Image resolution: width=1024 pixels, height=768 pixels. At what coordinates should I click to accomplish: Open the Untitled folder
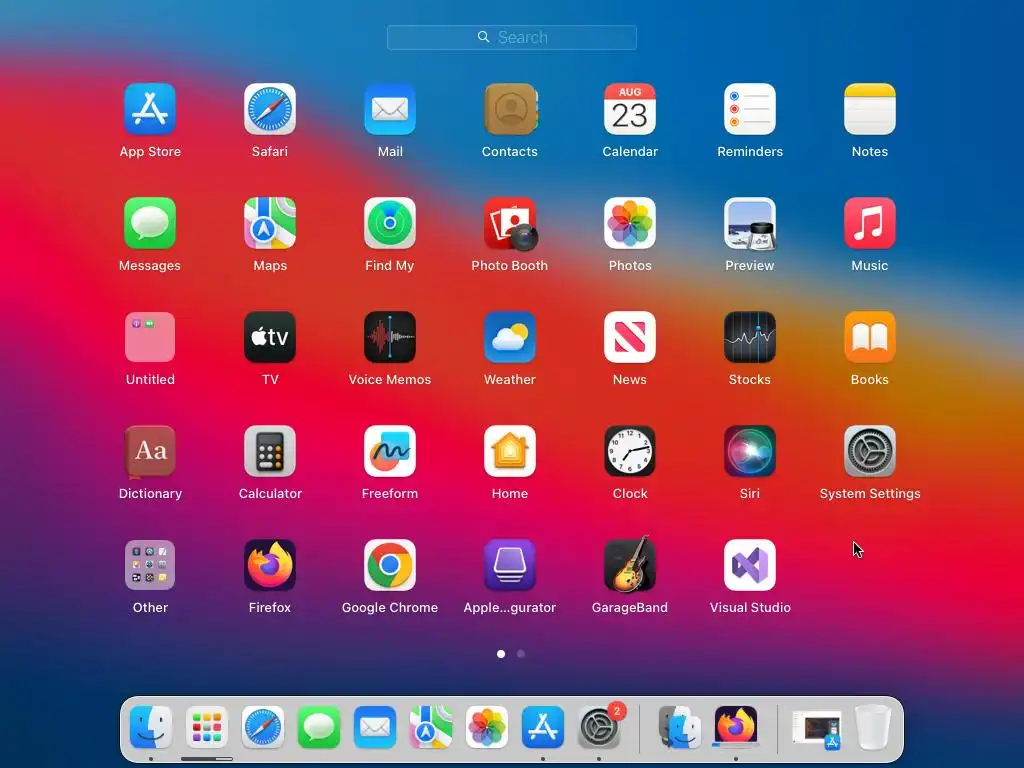point(150,337)
